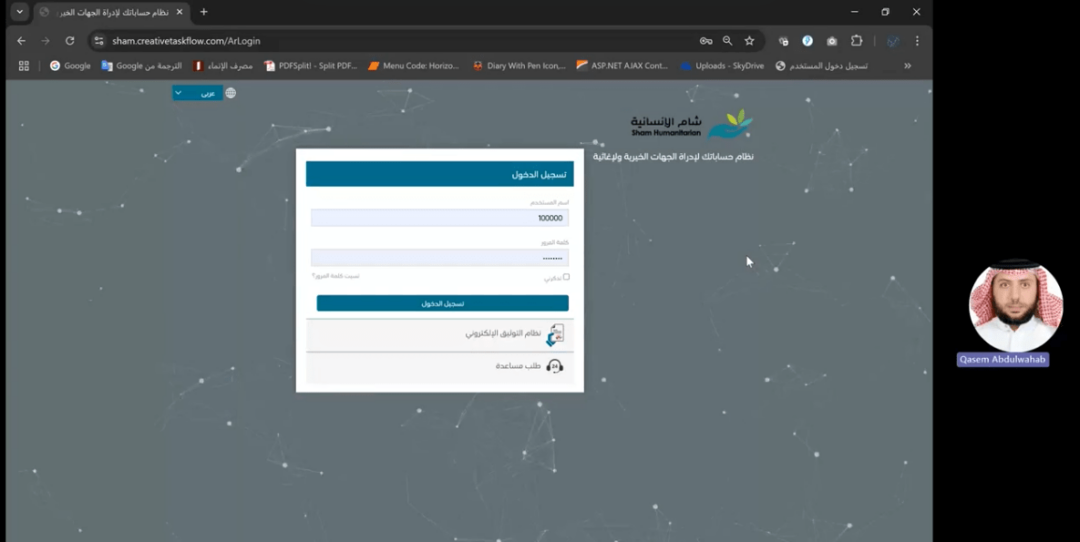
Task: Click the camera extension icon
Action: coord(832,41)
